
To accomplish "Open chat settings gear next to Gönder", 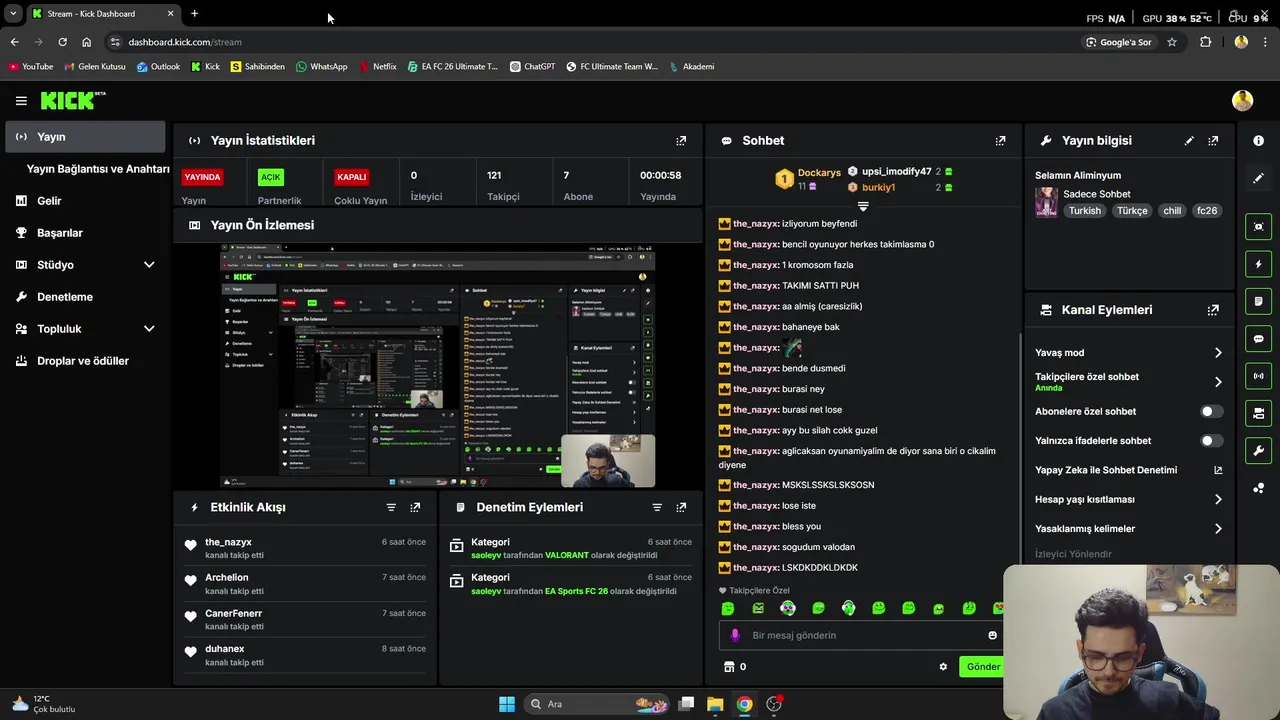I will pyautogui.click(x=943, y=667).
